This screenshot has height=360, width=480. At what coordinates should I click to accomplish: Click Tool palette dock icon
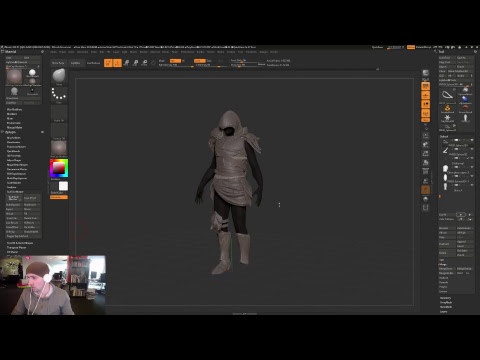pyautogui.click(x=475, y=52)
